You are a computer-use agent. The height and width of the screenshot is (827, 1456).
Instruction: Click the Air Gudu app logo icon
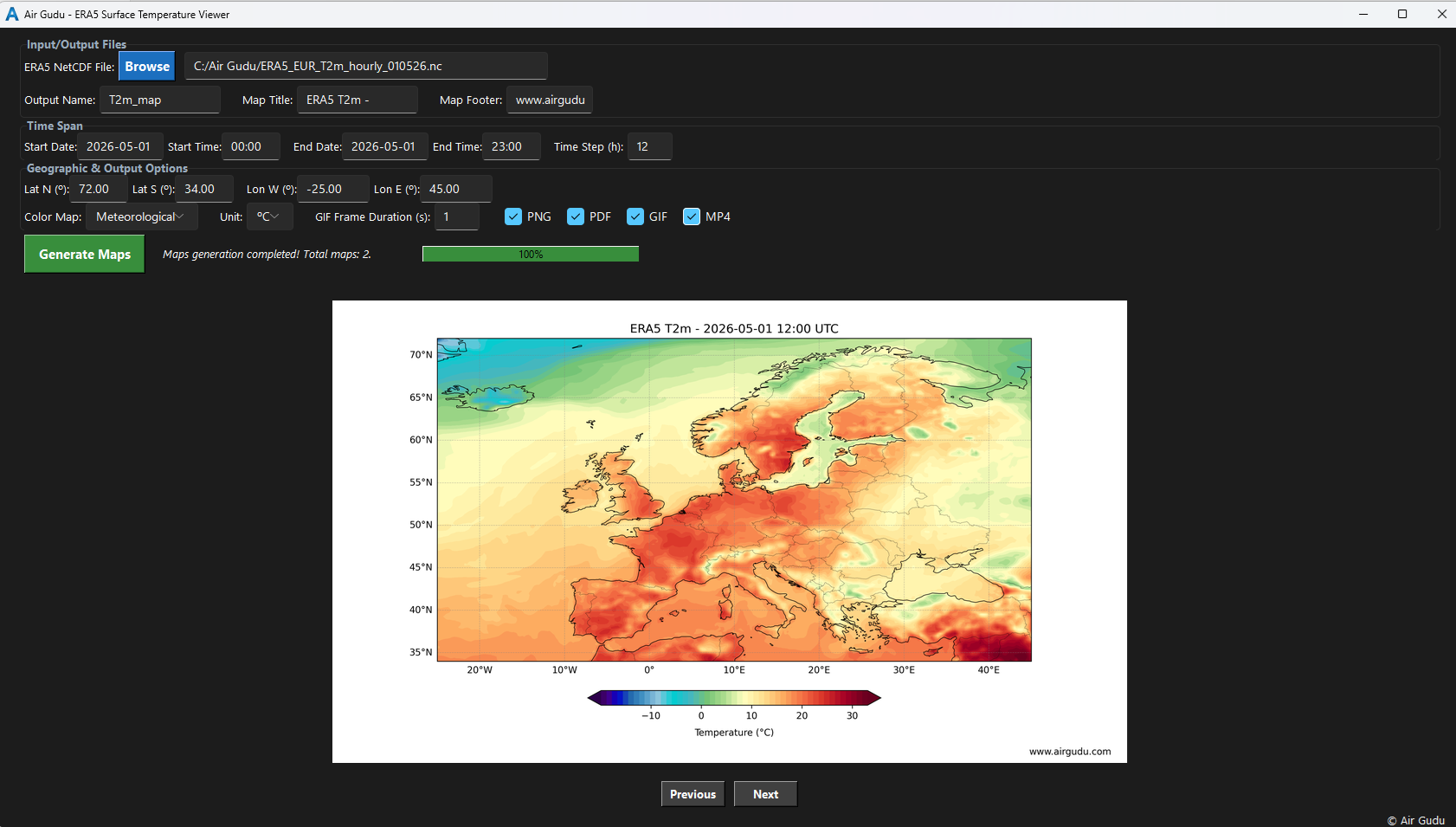(x=12, y=14)
